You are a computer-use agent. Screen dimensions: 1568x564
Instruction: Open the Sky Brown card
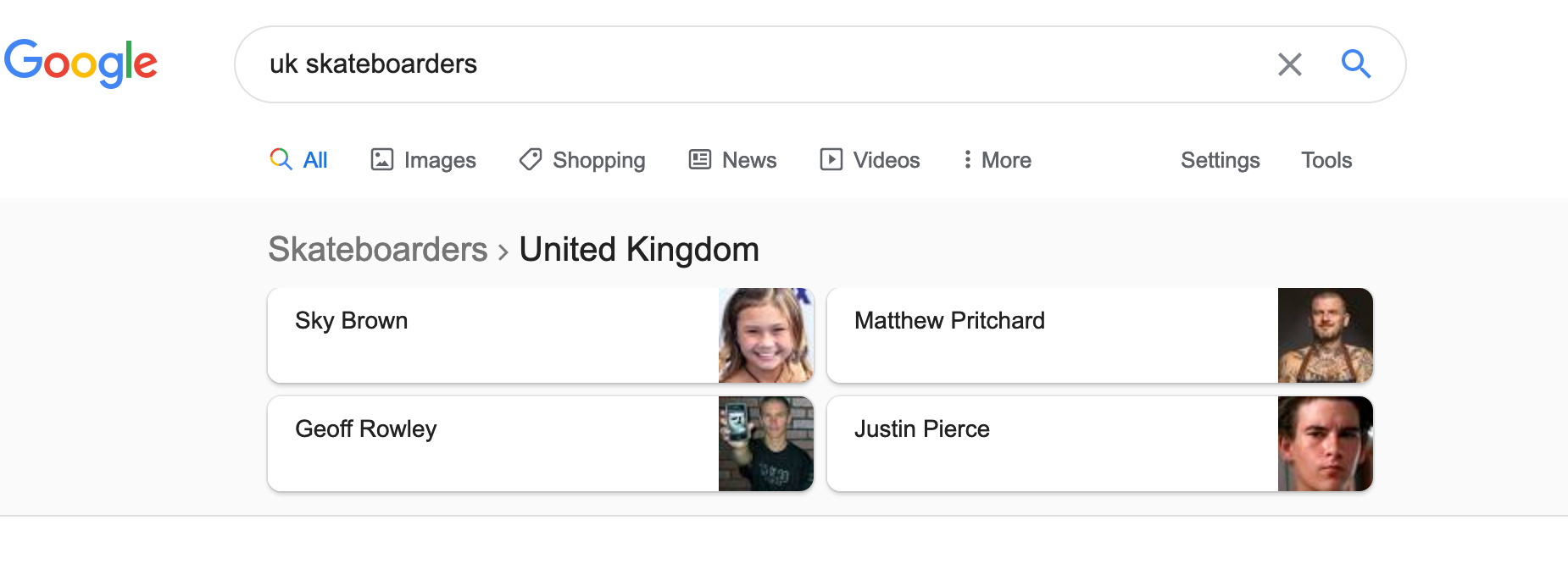[x=492, y=335]
